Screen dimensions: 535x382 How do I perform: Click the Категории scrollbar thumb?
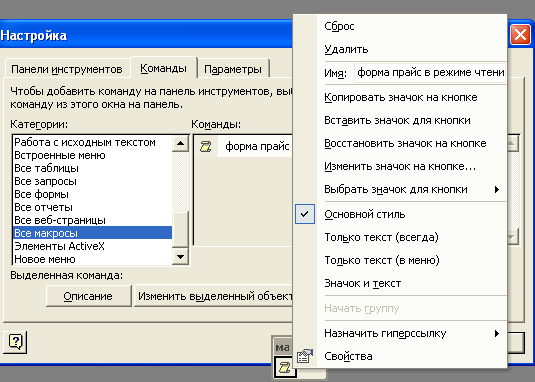click(x=180, y=229)
